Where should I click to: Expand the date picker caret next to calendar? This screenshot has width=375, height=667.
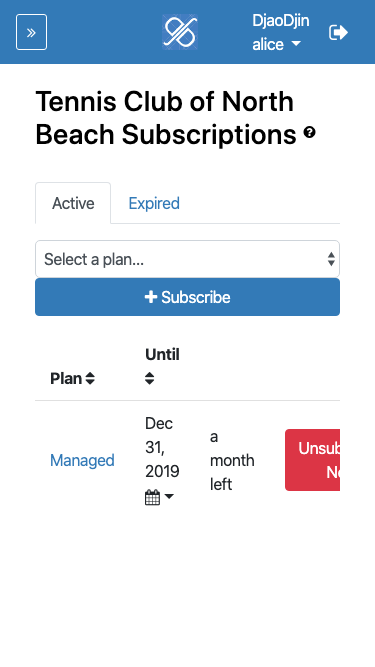[x=169, y=496]
